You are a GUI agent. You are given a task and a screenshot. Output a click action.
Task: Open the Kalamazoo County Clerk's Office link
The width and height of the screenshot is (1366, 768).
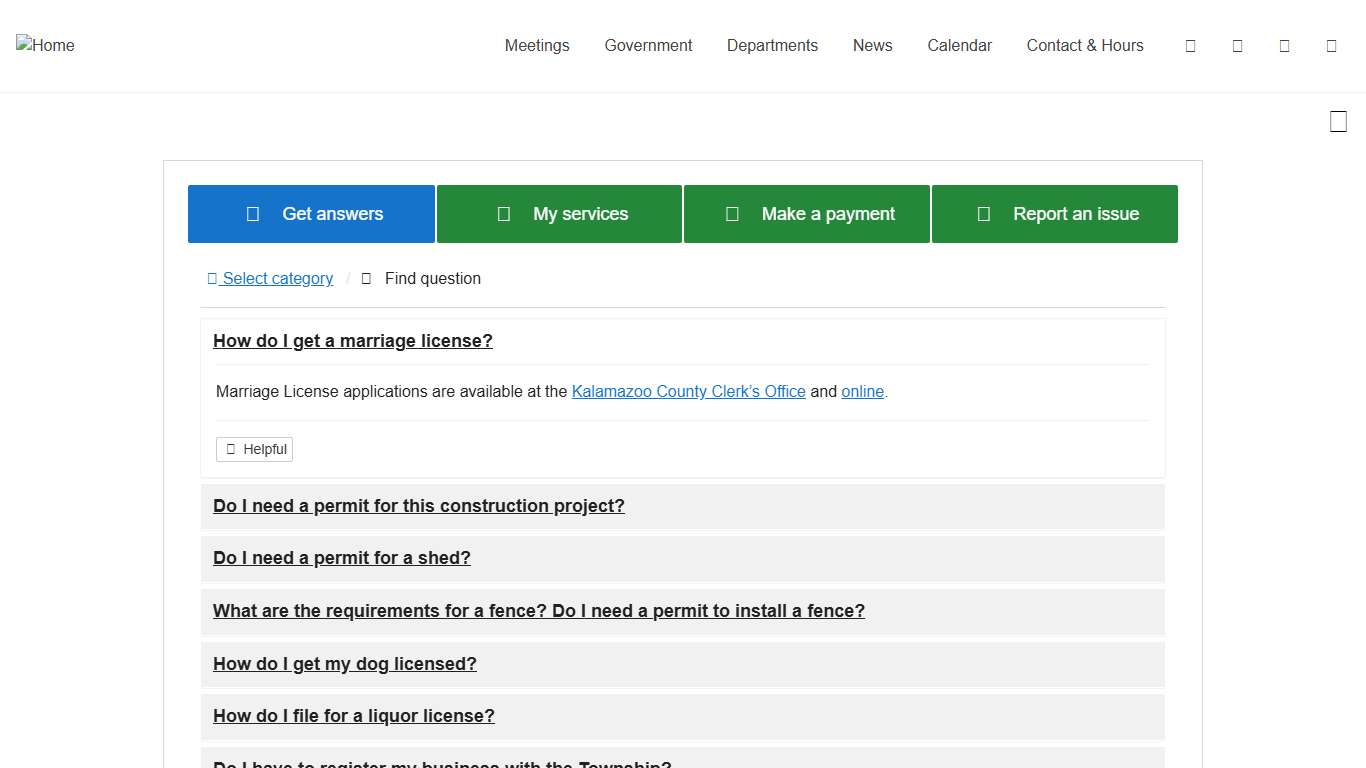[688, 392]
